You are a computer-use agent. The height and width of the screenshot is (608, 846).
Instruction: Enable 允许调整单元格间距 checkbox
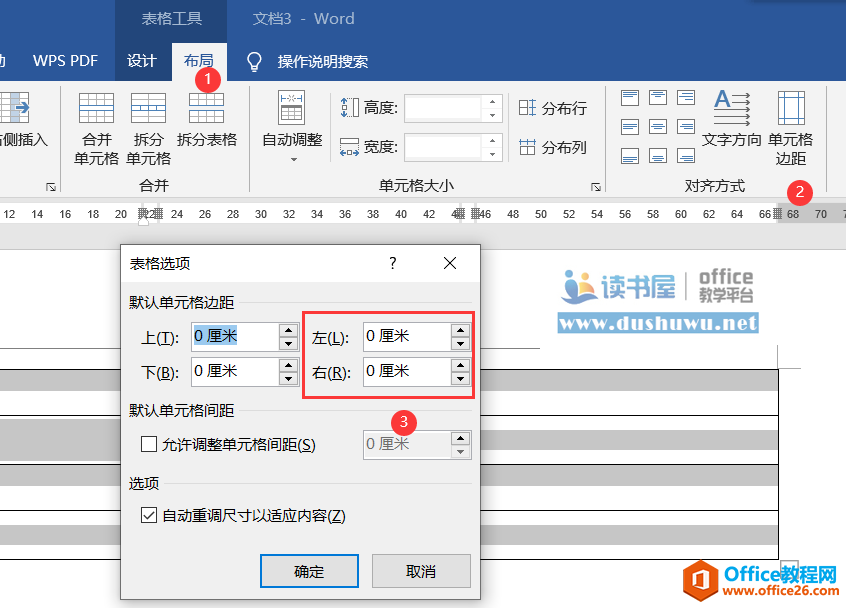[x=149, y=444]
